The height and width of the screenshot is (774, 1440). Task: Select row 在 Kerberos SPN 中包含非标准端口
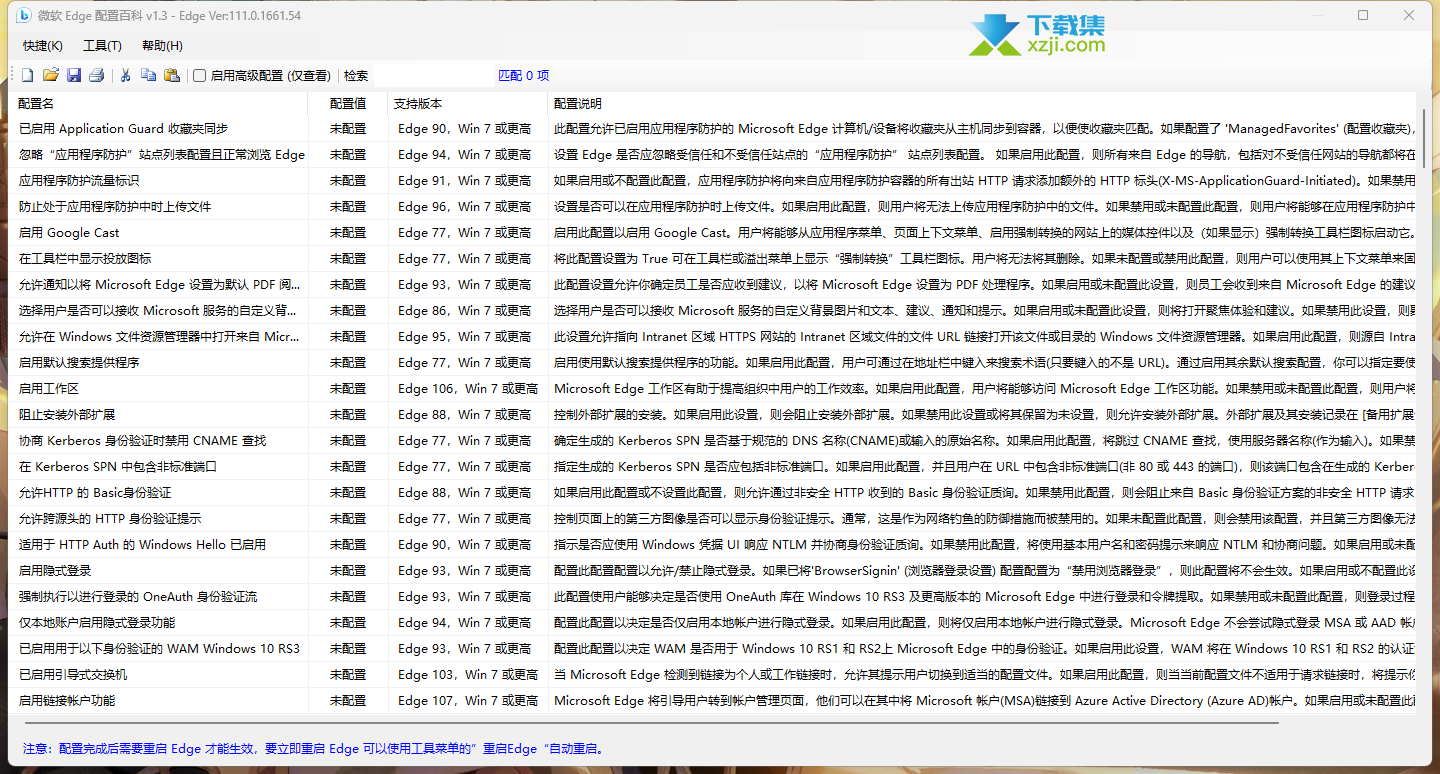pyautogui.click(x=713, y=466)
